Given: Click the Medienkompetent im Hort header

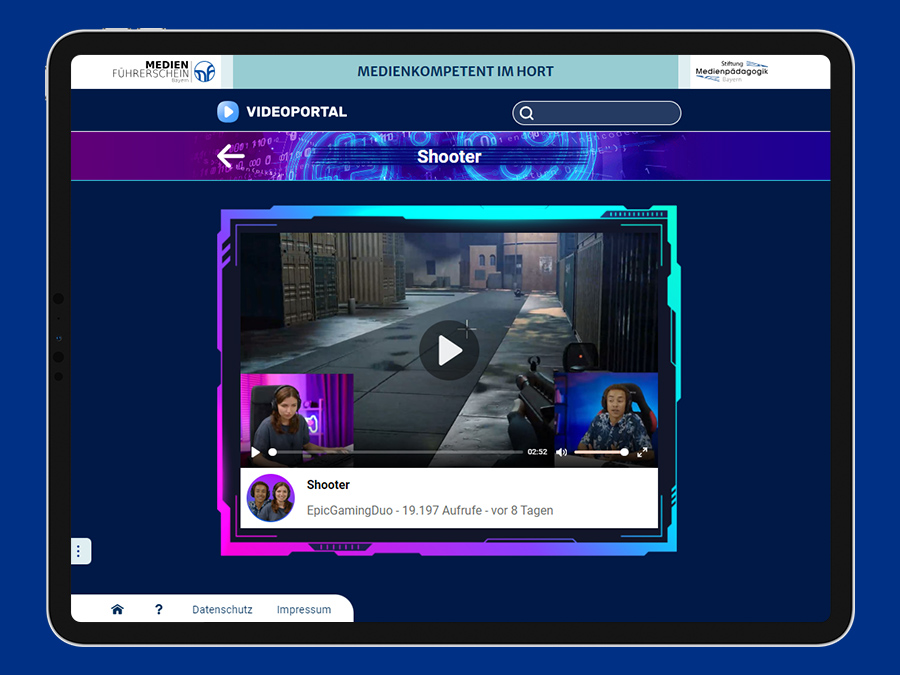Looking at the screenshot, I should pos(455,72).
